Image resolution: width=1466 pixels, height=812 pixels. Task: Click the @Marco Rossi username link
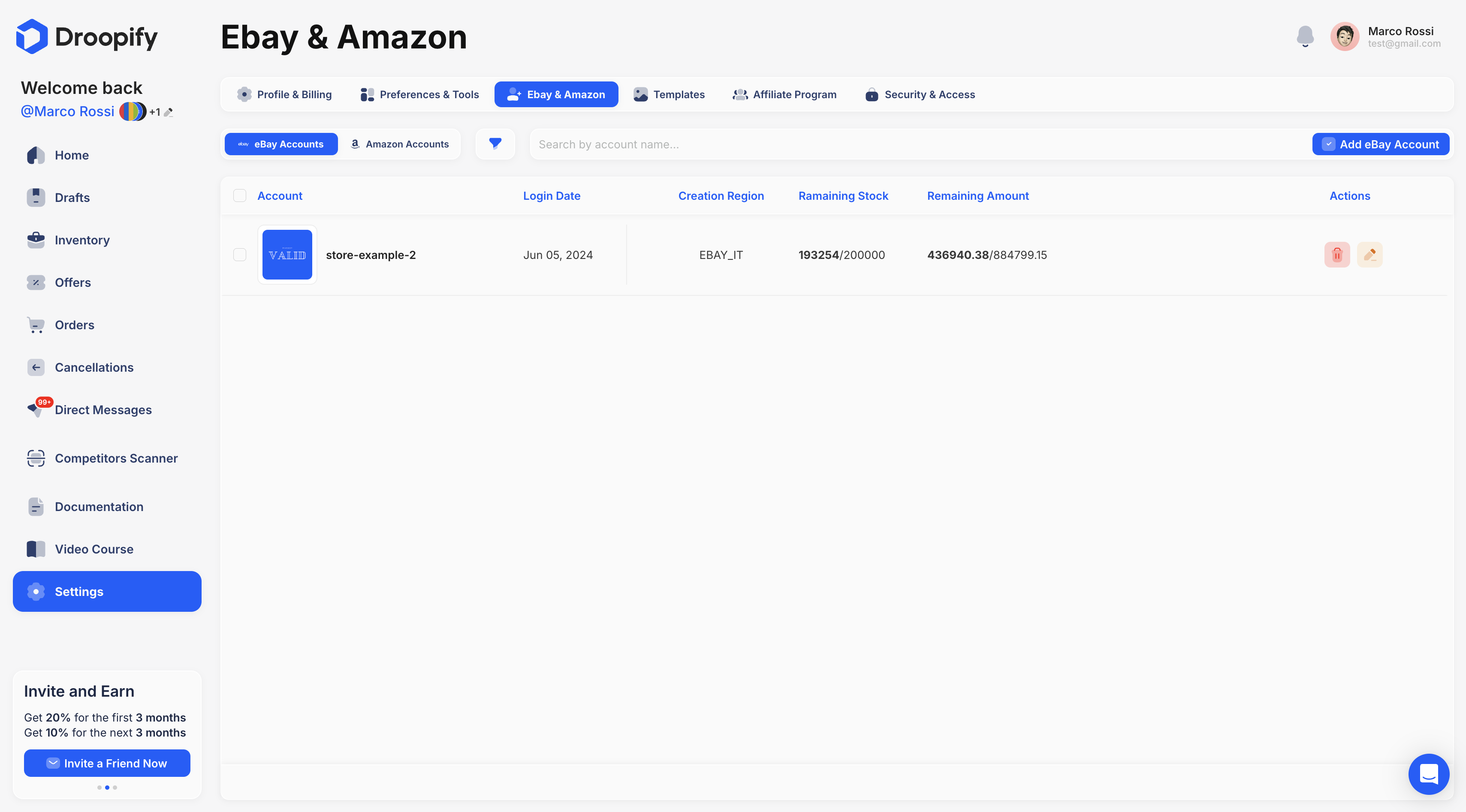(x=68, y=111)
